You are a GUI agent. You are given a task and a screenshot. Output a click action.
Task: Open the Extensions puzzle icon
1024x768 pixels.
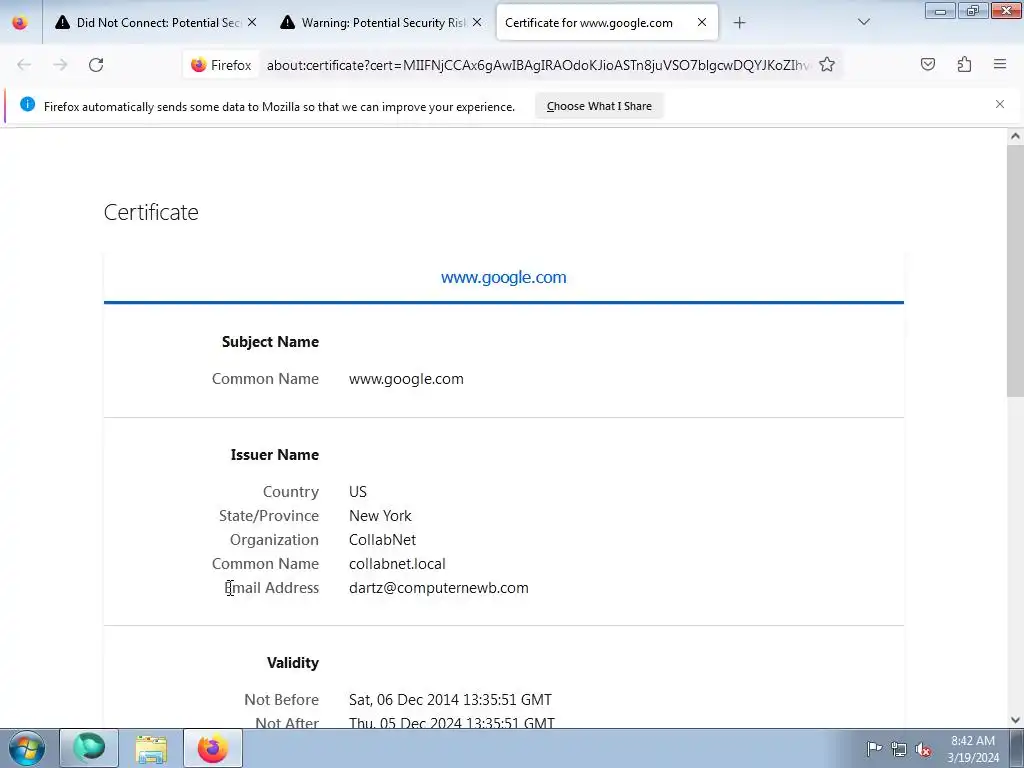coord(964,64)
